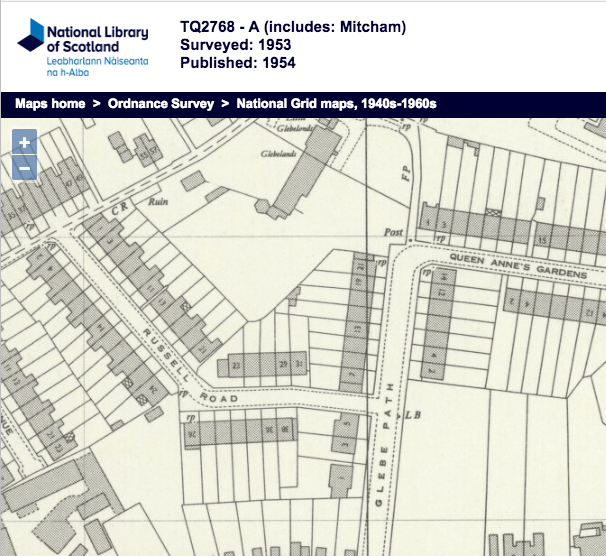Zoom out of the map
Screen dimensions: 606x556
25,169
